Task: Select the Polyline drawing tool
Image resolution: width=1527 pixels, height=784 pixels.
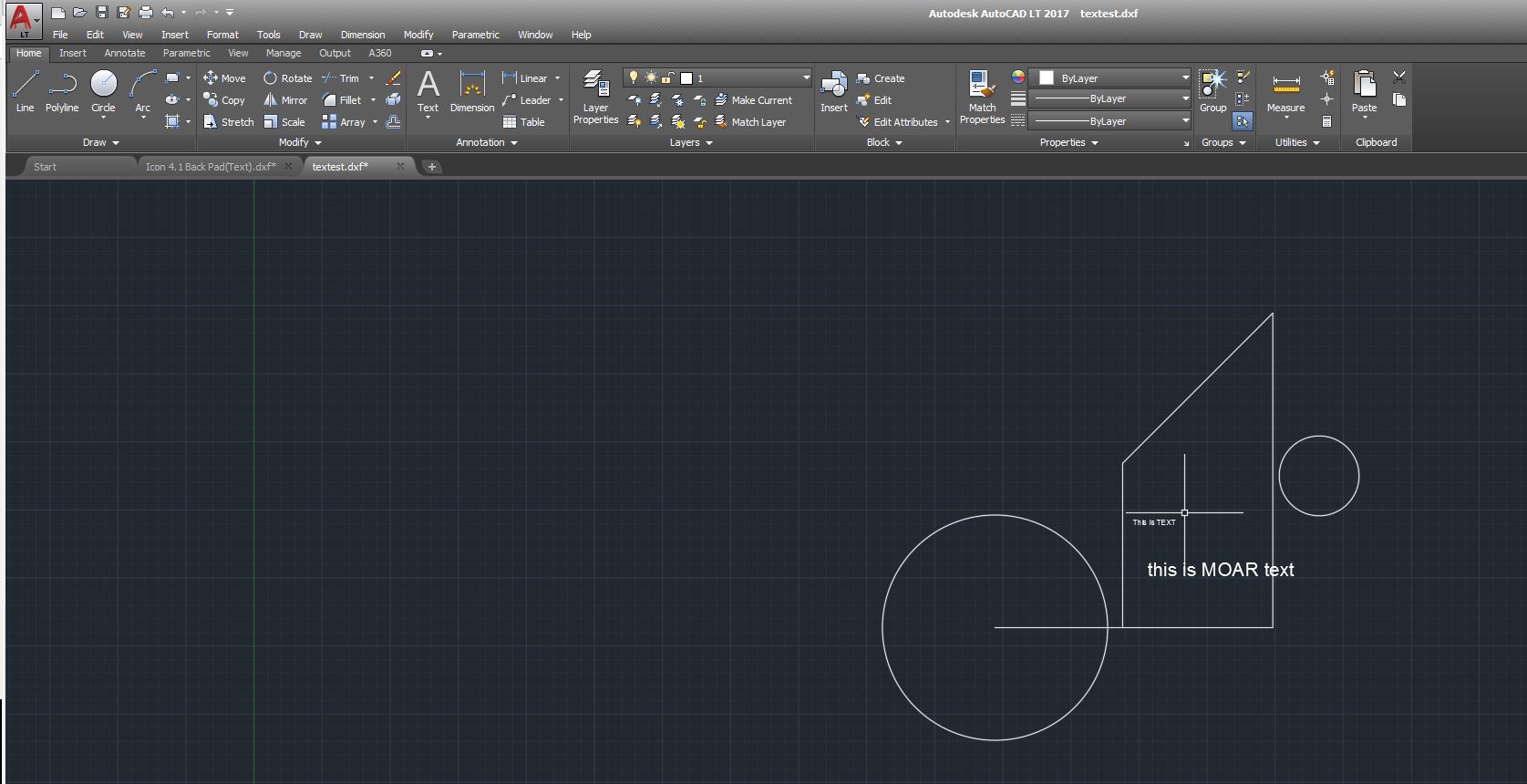Action: point(62,91)
